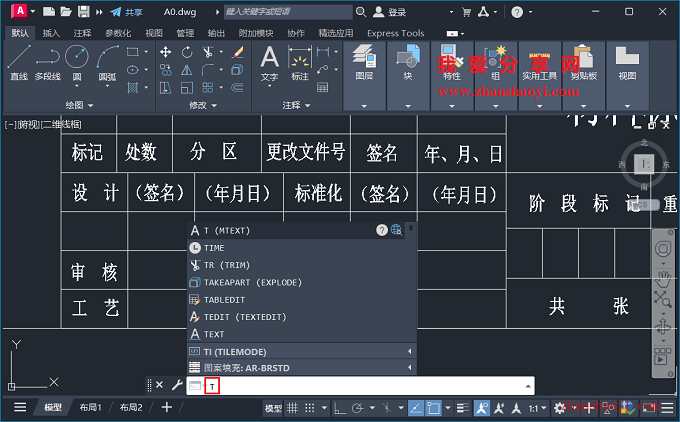Image resolution: width=680 pixels, height=422 pixels.
Task: Open the Dimension (标注) tool
Action: tap(300, 63)
